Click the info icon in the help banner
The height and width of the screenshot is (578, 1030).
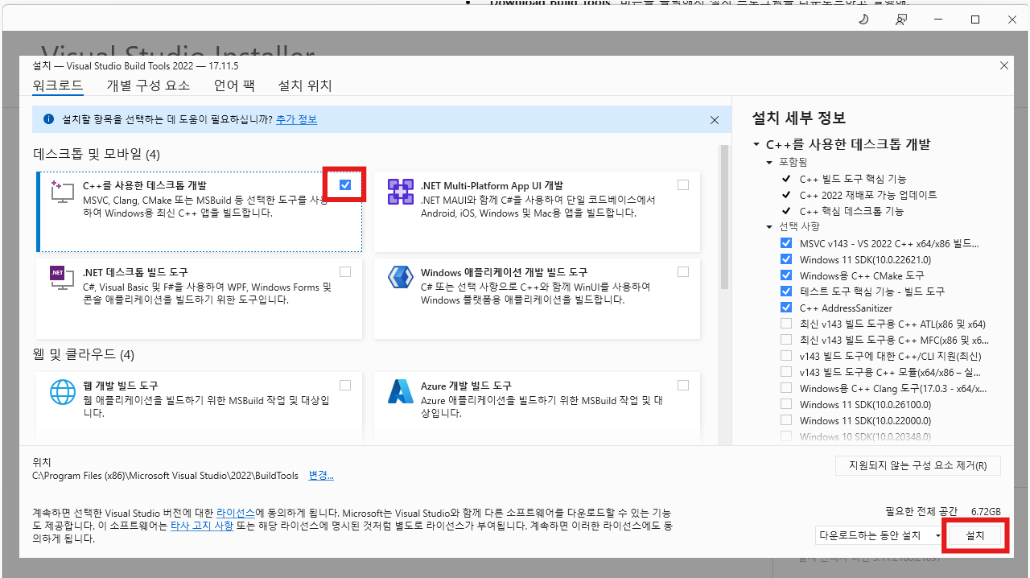tap(49, 119)
